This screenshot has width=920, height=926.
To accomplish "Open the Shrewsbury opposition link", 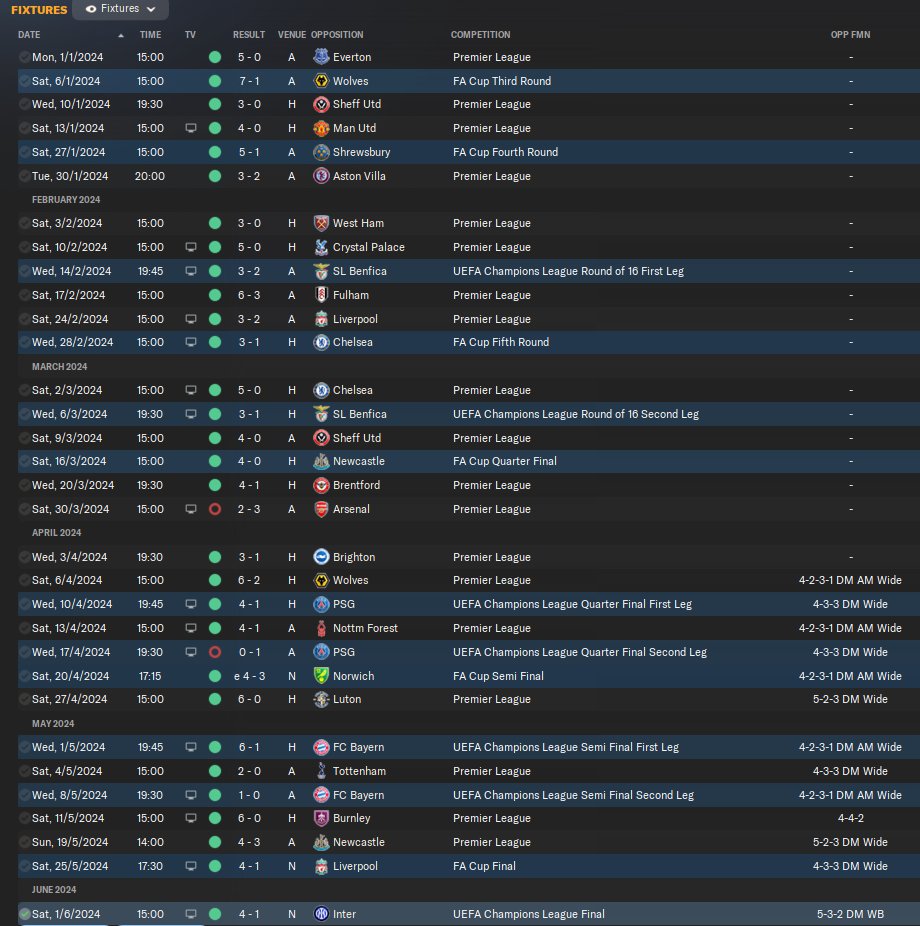I will point(361,152).
